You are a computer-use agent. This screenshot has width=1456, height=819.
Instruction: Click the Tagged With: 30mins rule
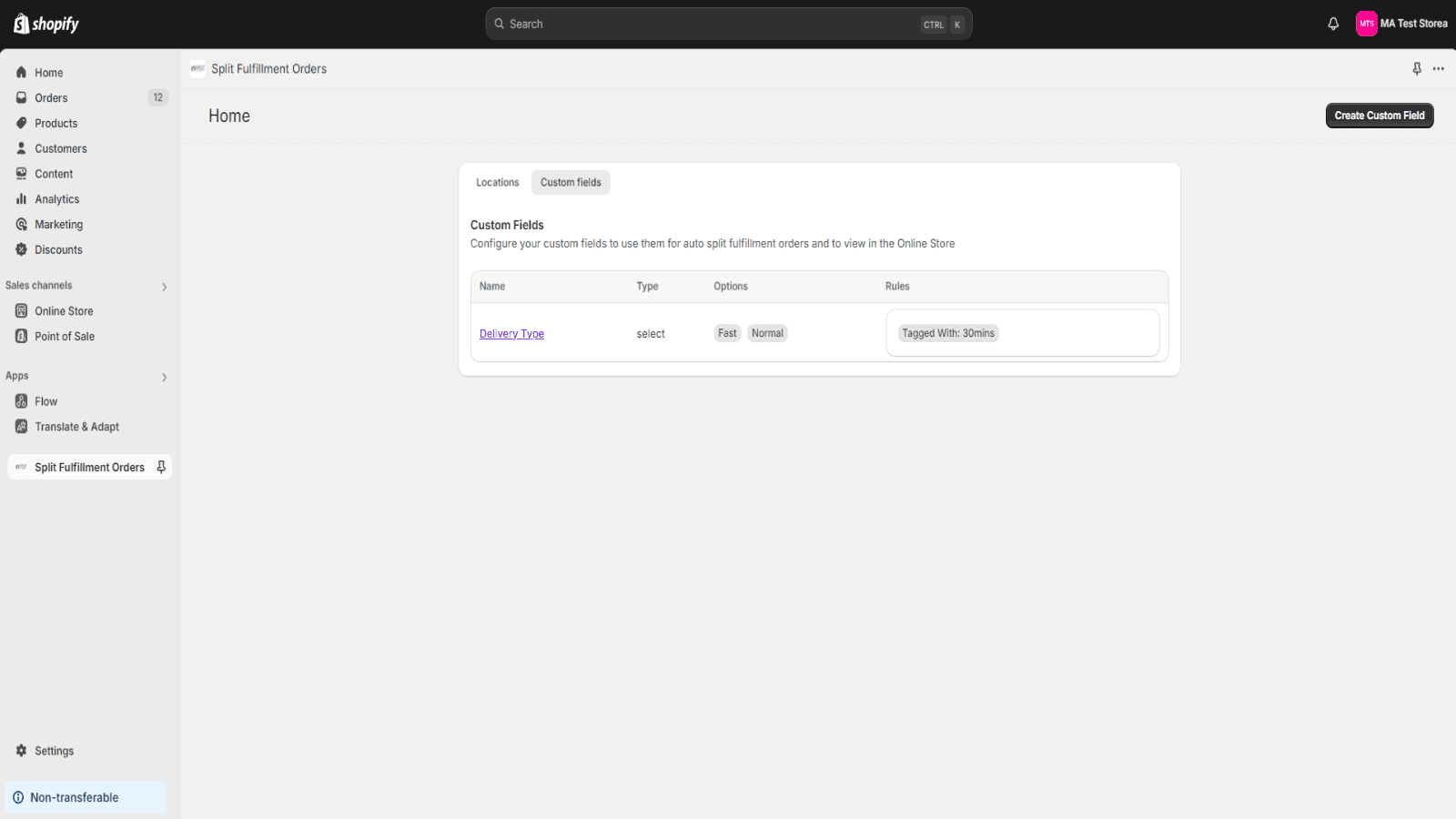tap(948, 333)
